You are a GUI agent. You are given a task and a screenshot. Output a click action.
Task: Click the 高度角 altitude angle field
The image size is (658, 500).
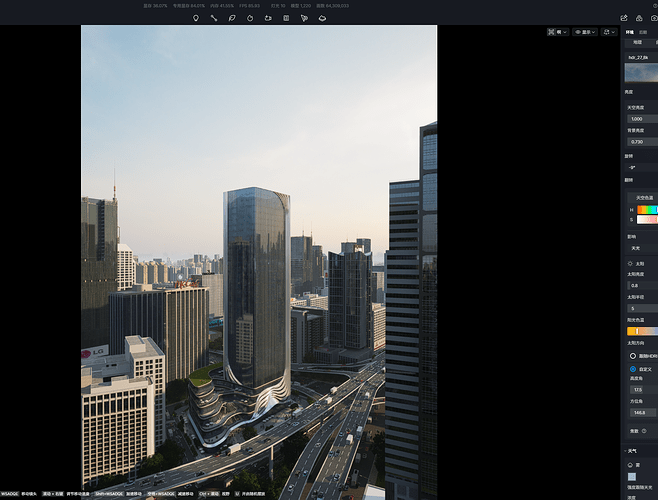tap(643, 390)
